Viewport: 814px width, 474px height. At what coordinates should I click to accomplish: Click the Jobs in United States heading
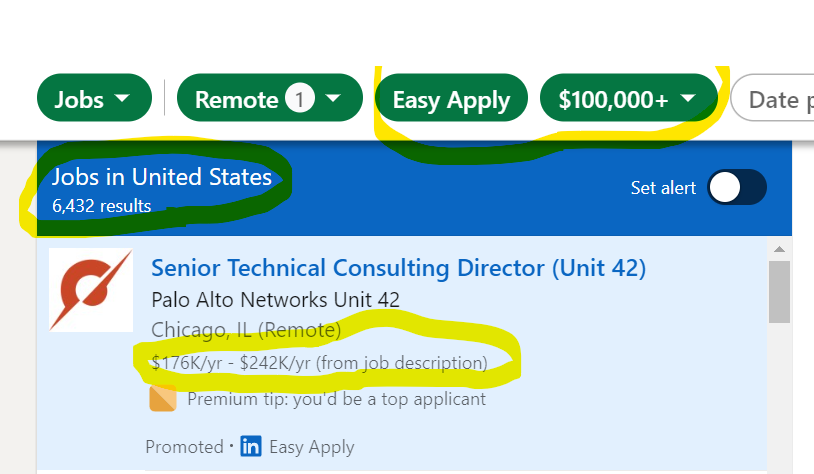click(162, 177)
